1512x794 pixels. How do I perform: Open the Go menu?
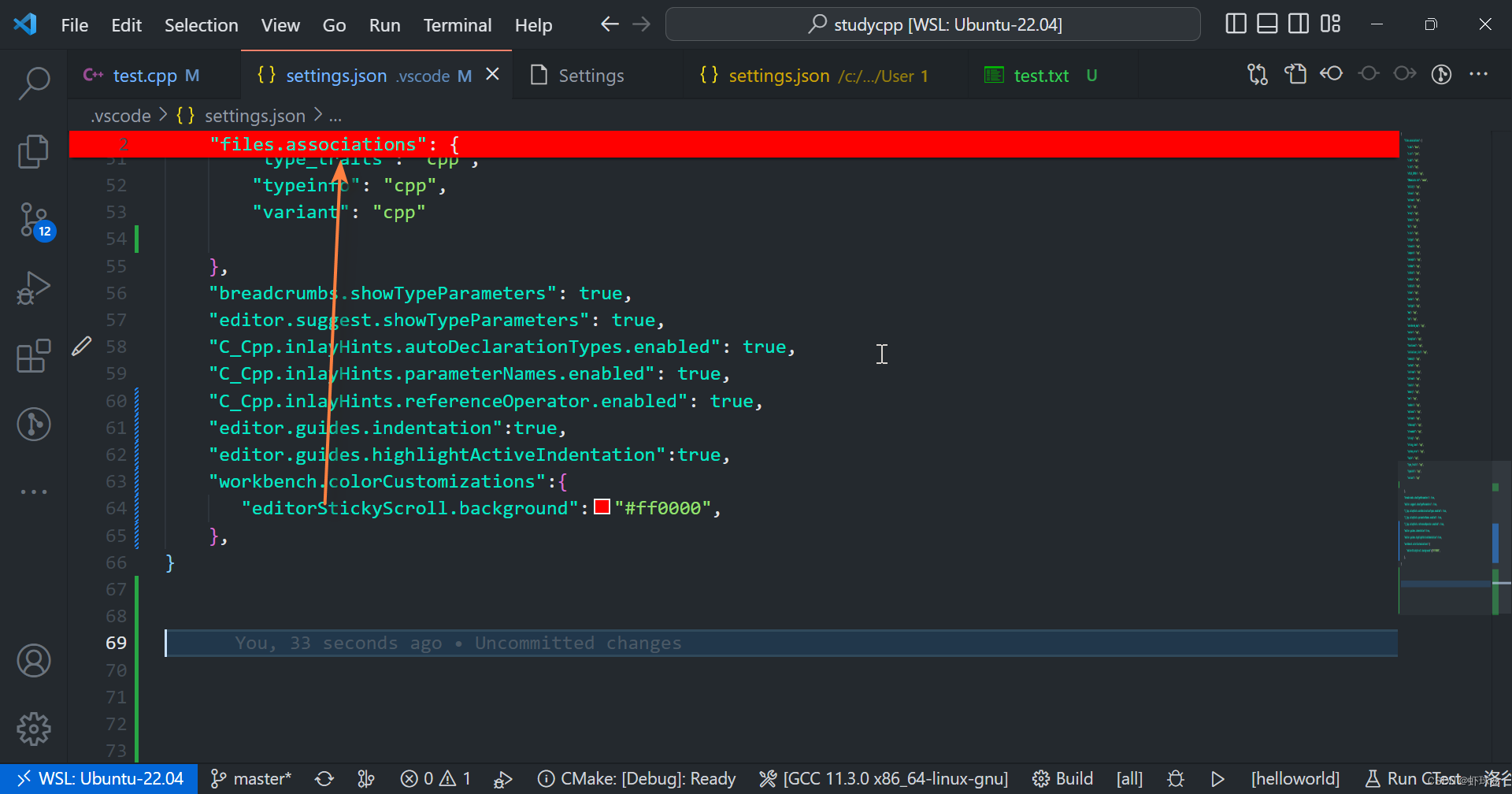pyautogui.click(x=334, y=25)
